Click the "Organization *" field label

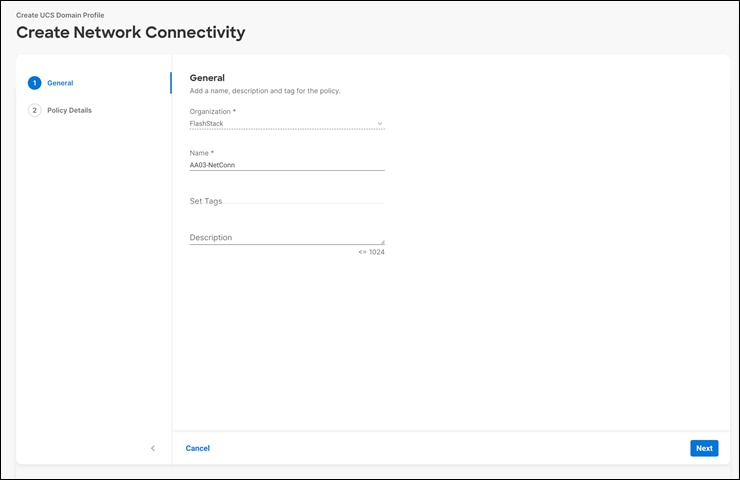(x=212, y=111)
